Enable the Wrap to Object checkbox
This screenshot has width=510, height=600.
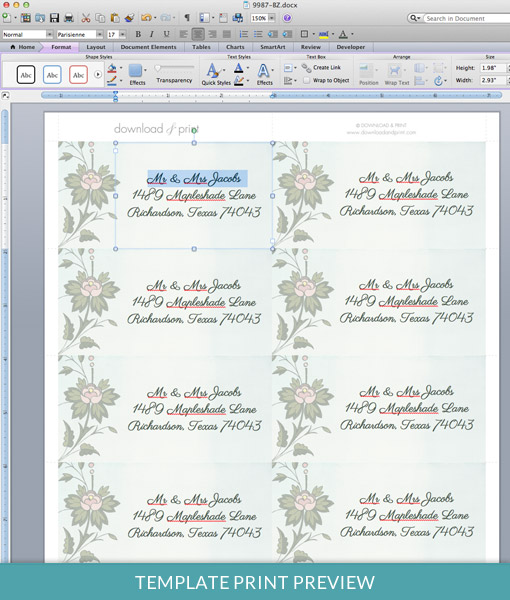306,80
